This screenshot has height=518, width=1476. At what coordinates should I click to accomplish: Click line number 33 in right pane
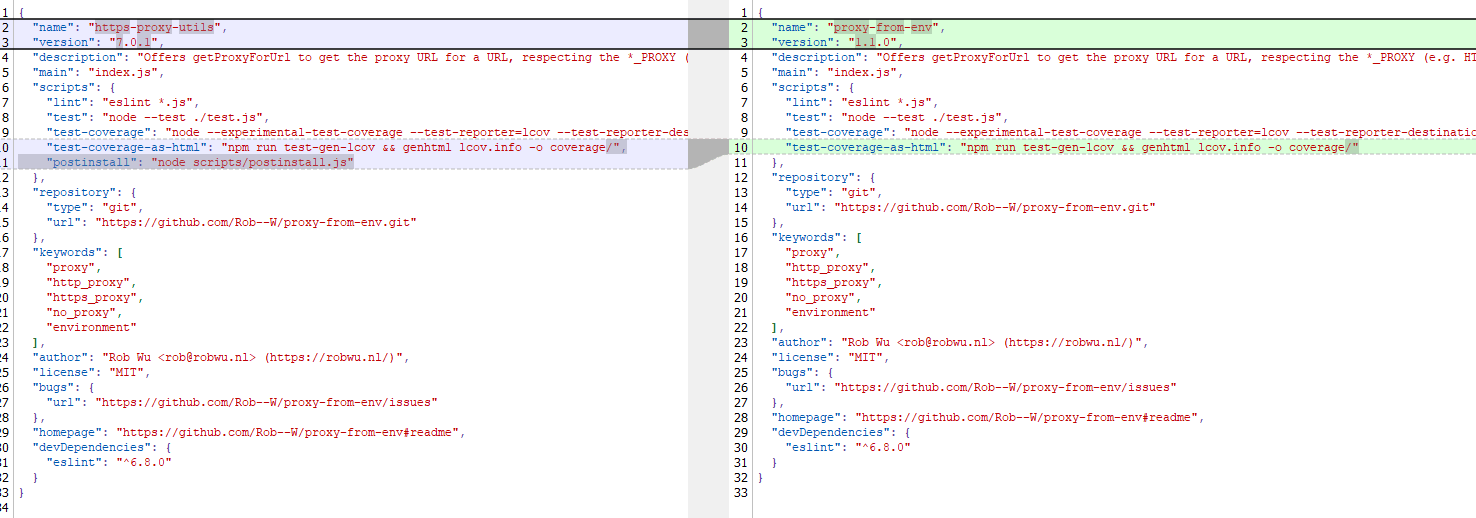740,492
